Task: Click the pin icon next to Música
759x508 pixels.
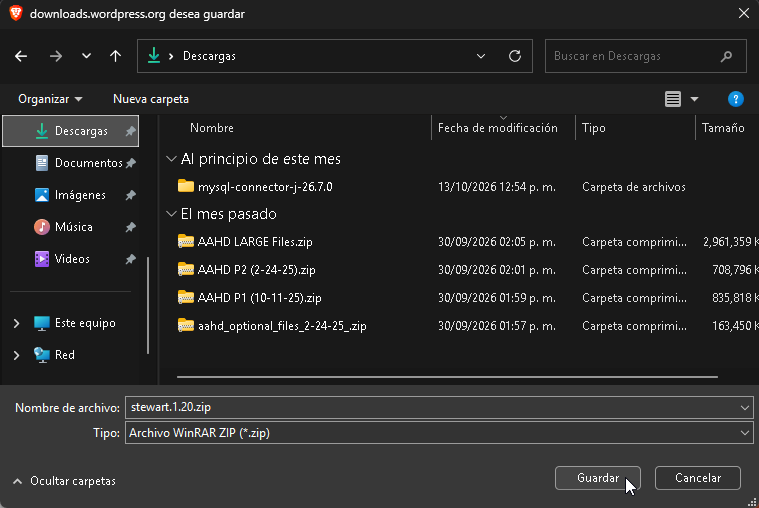Action: (x=130, y=227)
